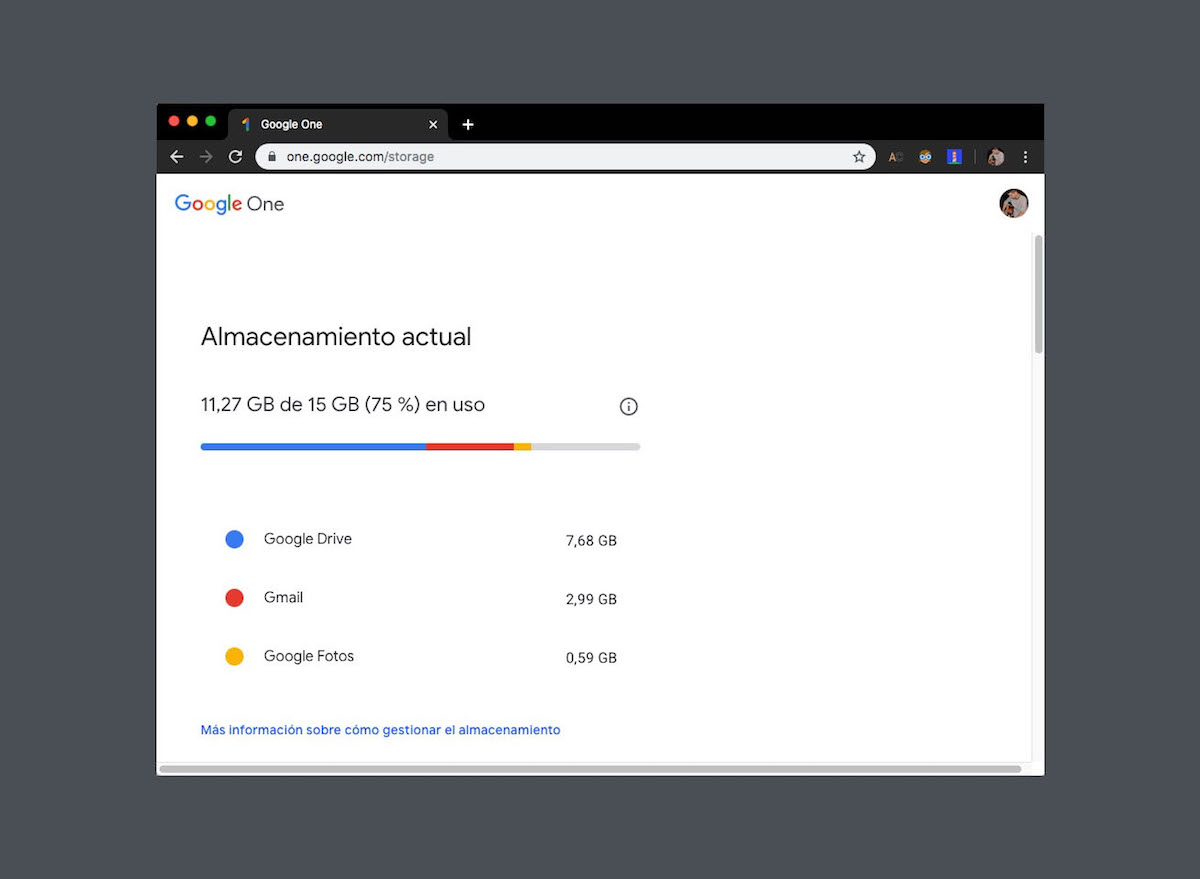This screenshot has width=1200, height=879.
Task: Bookmark this page with the star icon
Action: (858, 157)
